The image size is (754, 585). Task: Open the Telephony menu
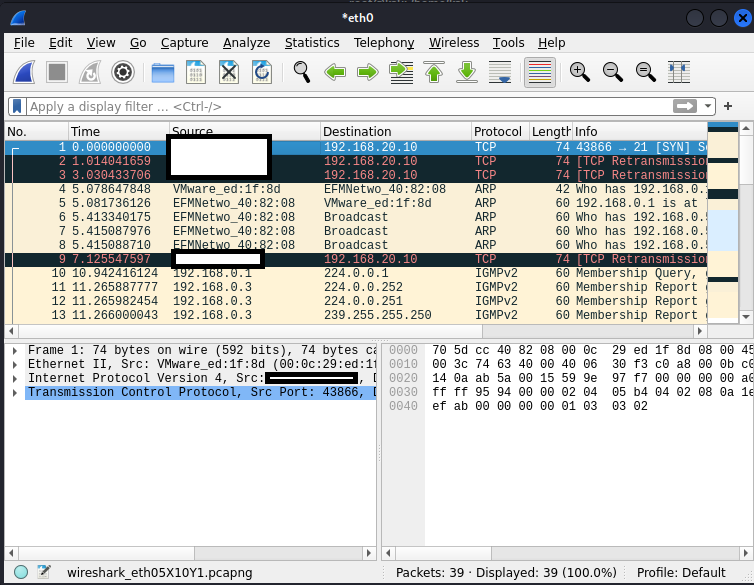[x=384, y=43]
